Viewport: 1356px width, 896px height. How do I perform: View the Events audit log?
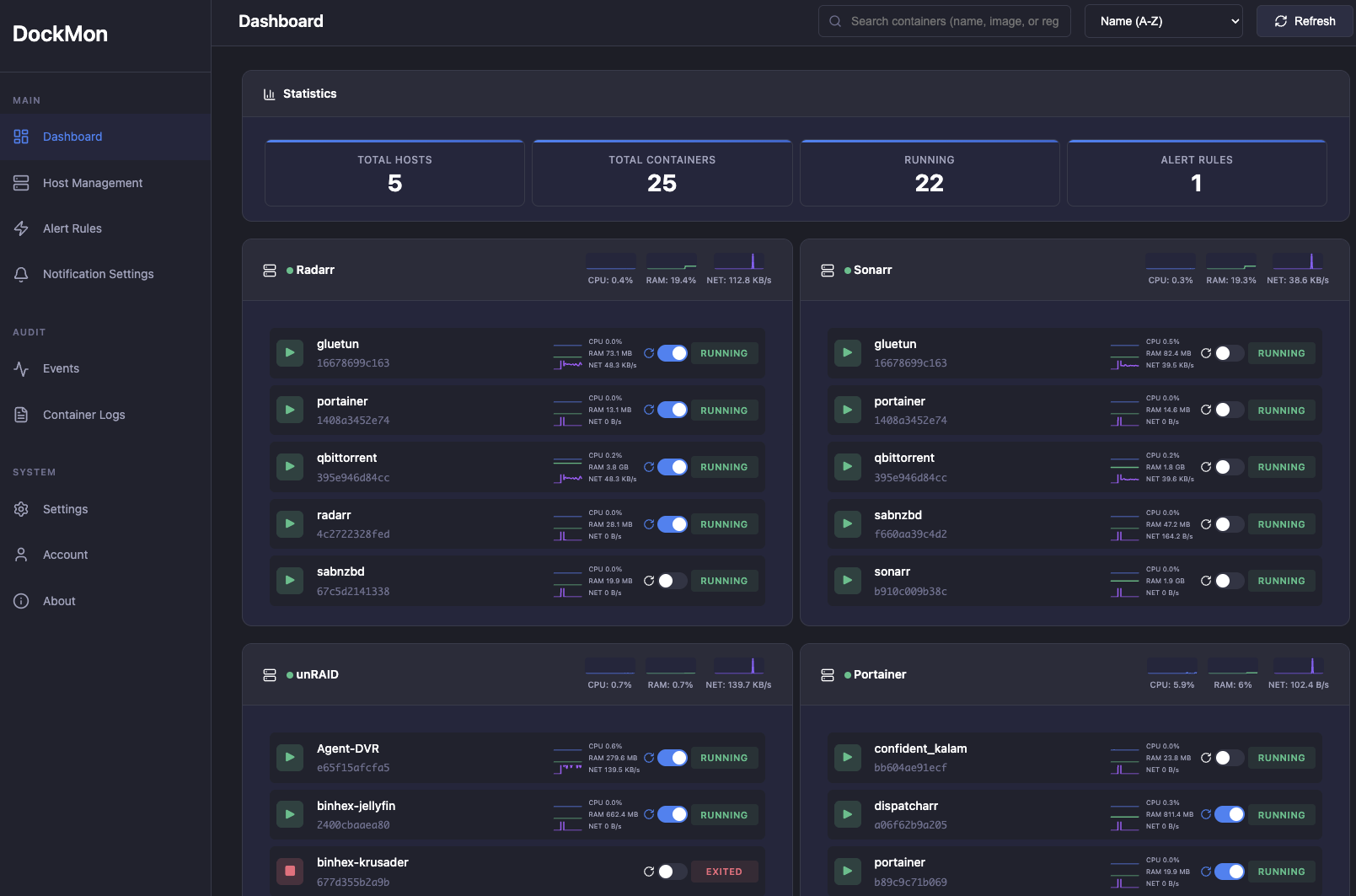tap(60, 368)
